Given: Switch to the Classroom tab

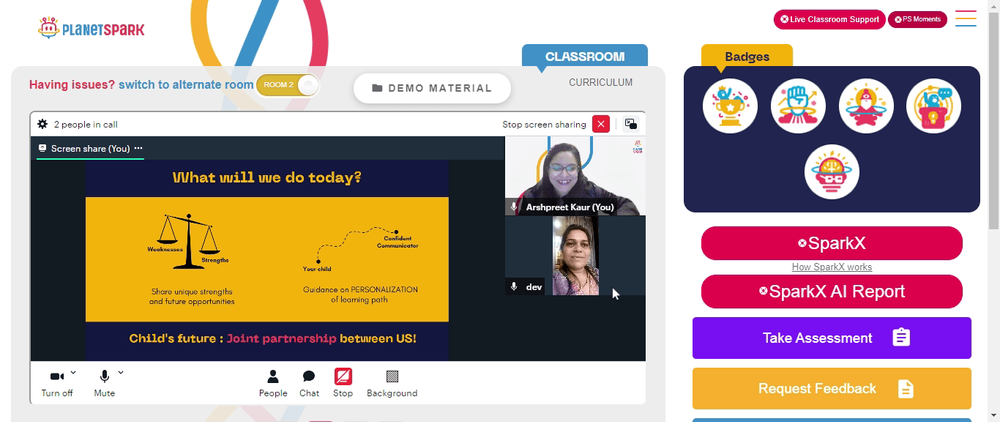Looking at the screenshot, I should coord(585,56).
